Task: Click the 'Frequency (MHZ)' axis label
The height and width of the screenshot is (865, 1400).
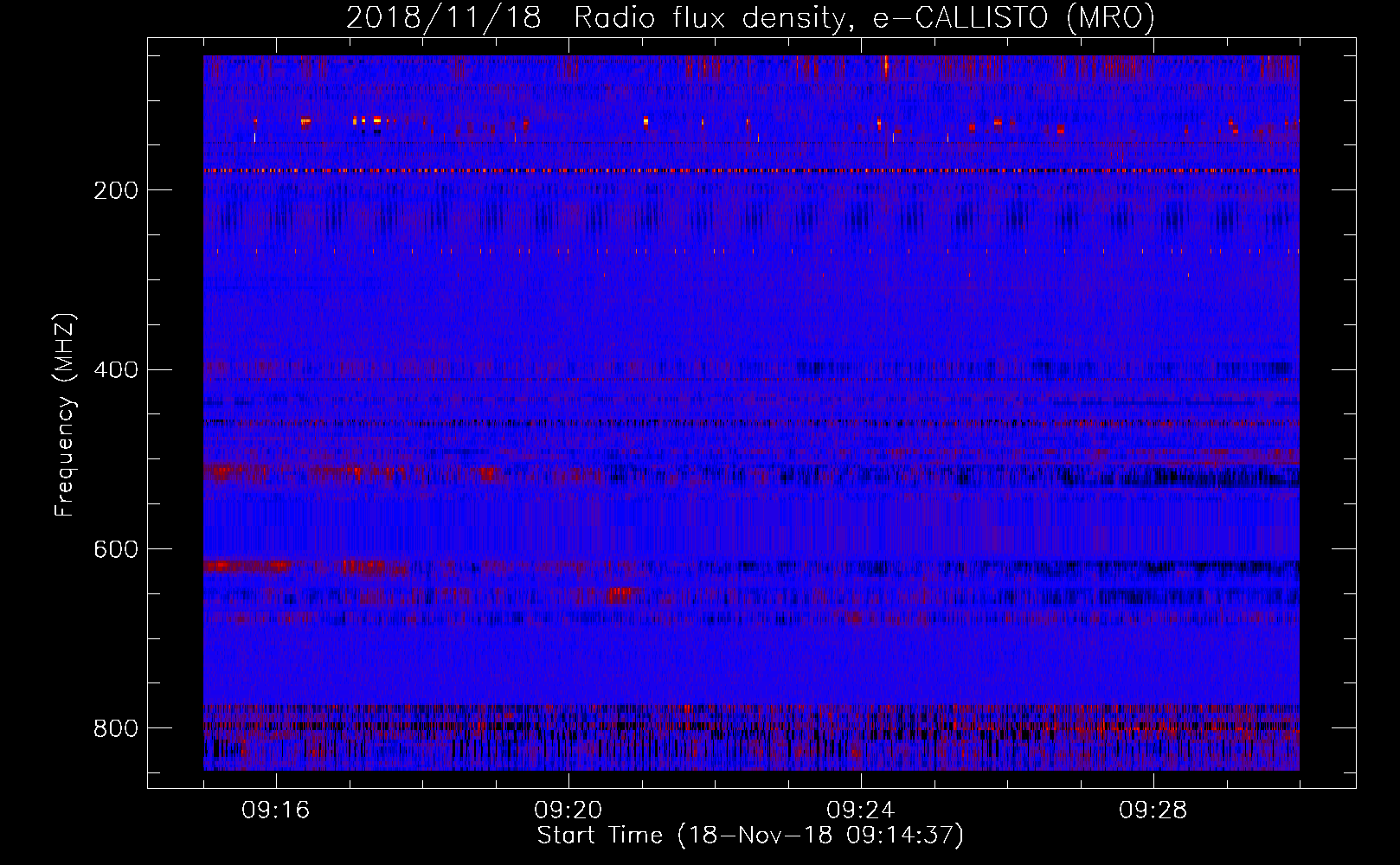Action: (65, 415)
